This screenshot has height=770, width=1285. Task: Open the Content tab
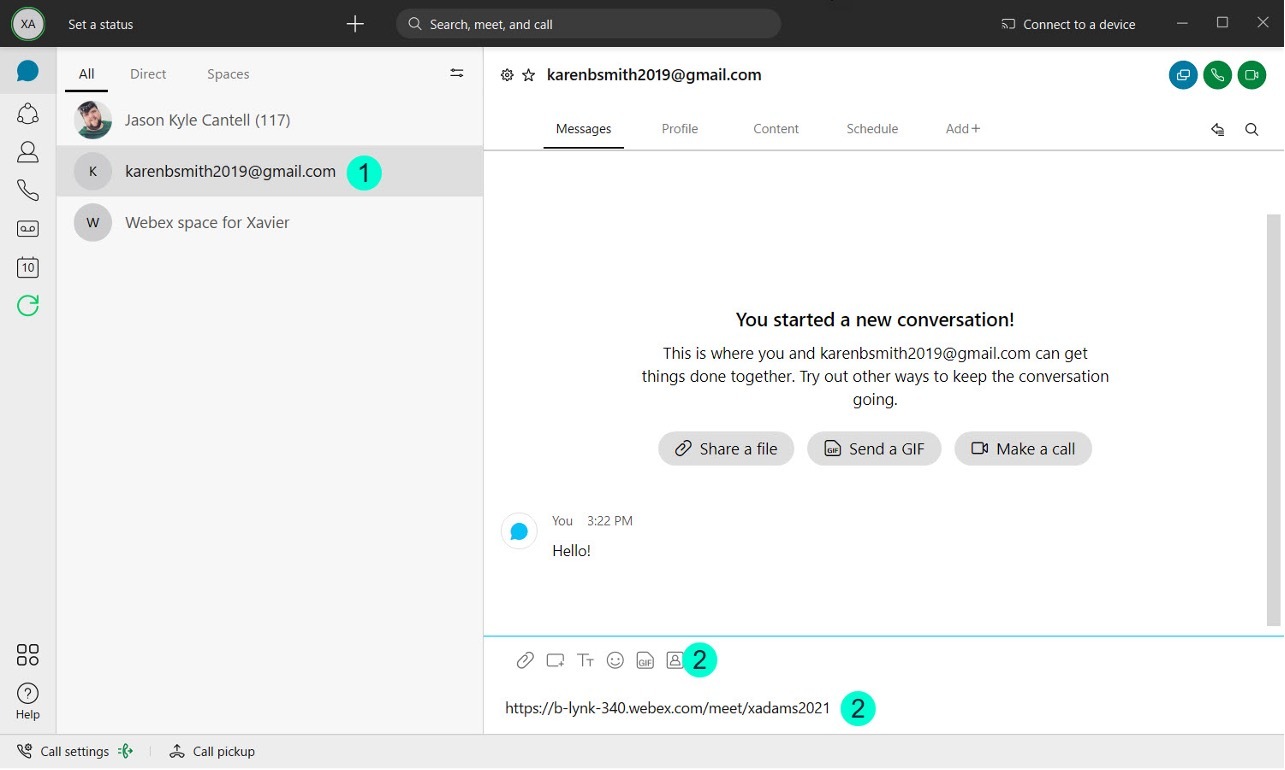[776, 129]
